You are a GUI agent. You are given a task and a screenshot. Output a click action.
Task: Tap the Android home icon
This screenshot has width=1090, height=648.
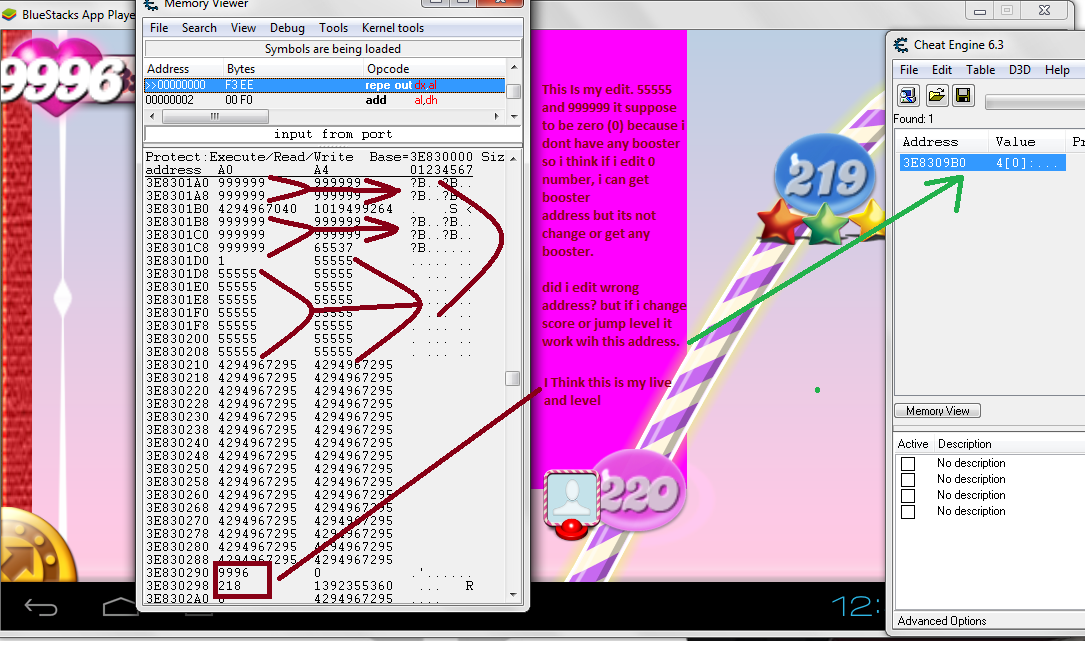tap(120, 607)
